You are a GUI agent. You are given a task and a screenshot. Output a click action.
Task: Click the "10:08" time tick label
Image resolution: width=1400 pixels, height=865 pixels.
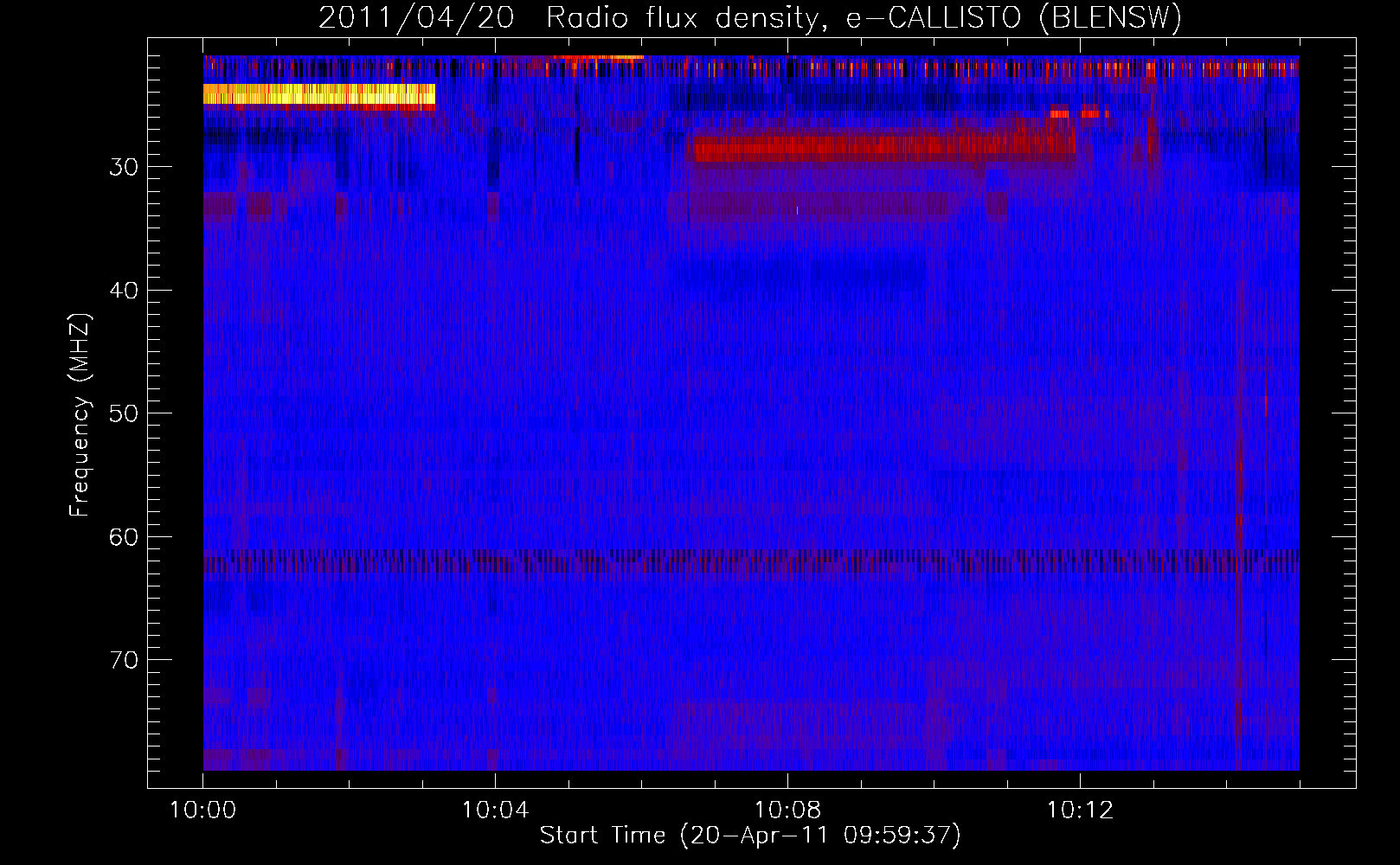click(787, 811)
